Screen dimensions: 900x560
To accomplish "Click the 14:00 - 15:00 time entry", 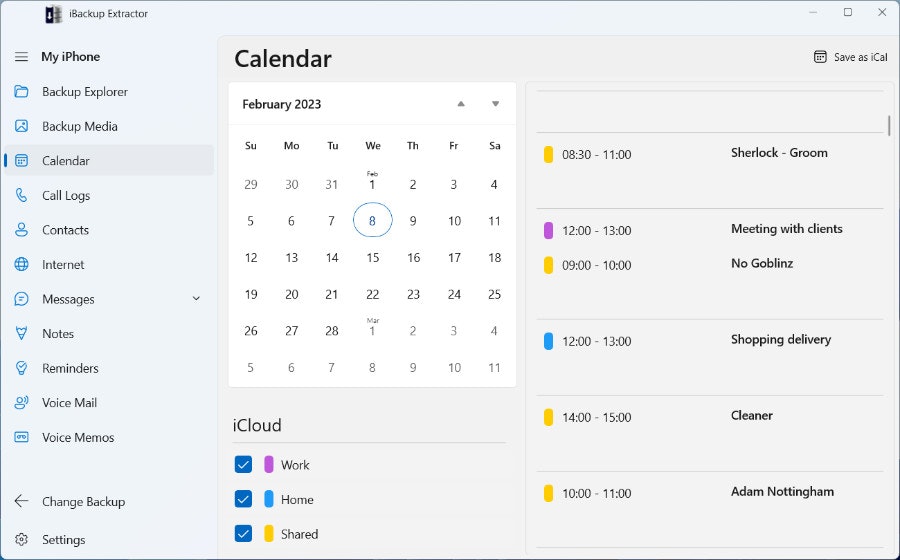I will 596,417.
